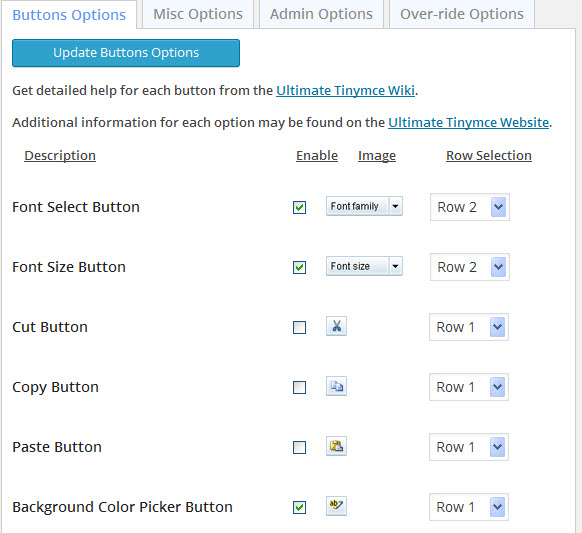The width and height of the screenshot is (582, 533).
Task: Click the Font size preview image
Action: click(x=364, y=266)
